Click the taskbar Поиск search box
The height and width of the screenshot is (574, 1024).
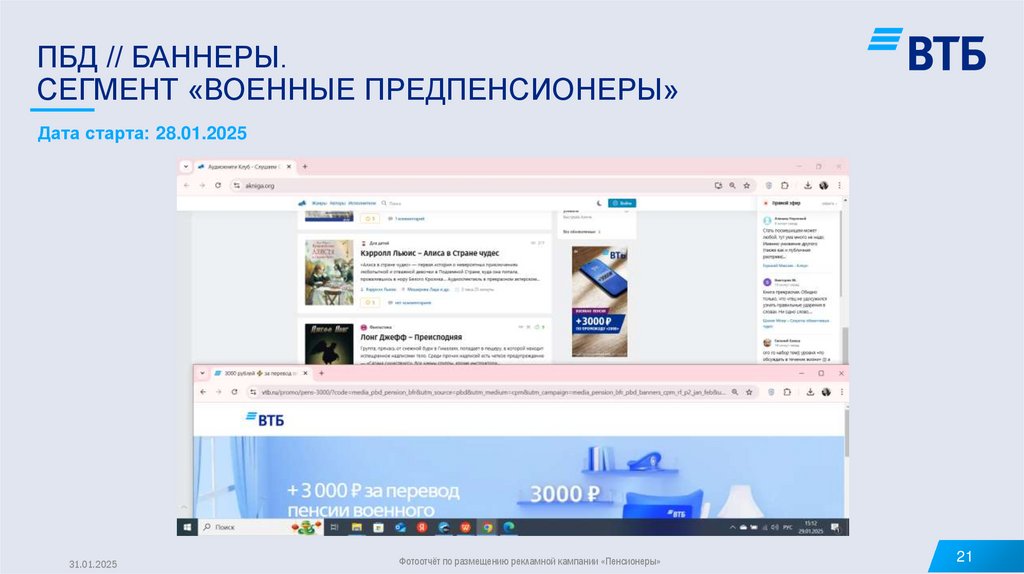point(261,527)
